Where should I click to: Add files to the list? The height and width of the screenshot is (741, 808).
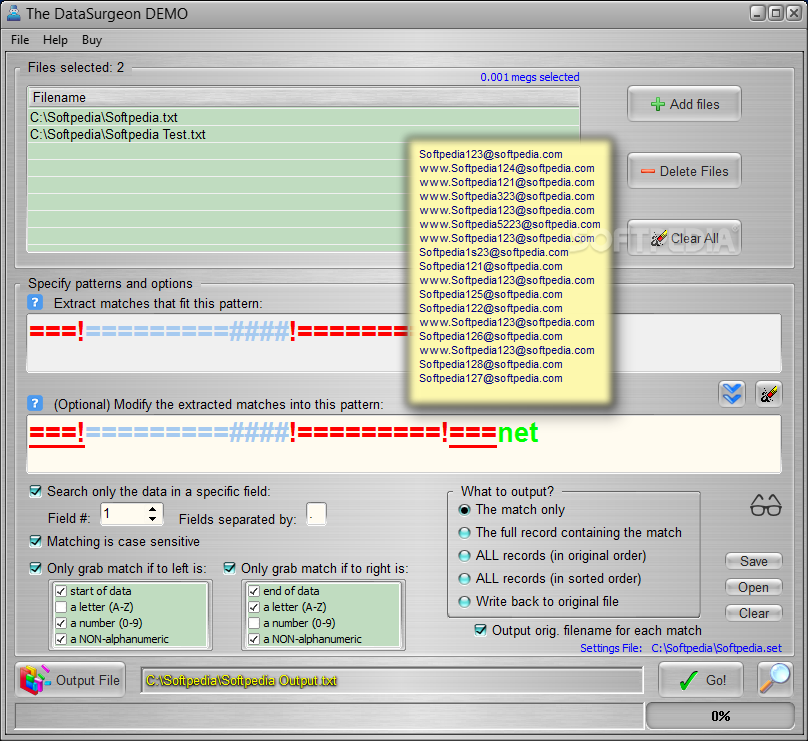[x=684, y=104]
